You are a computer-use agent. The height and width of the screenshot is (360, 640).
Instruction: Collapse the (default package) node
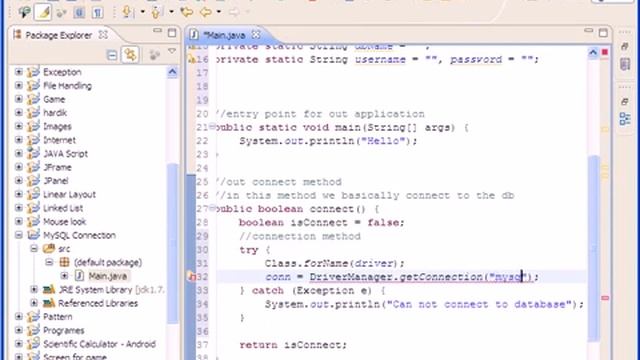(x=49, y=262)
